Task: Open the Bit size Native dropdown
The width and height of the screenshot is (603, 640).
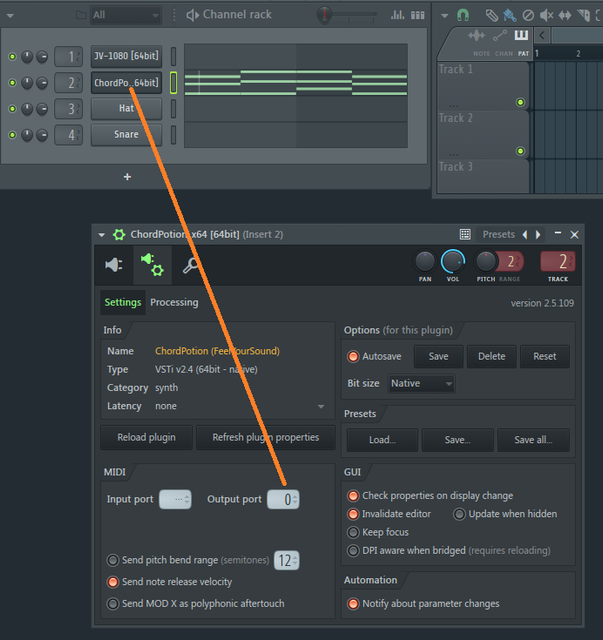Action: pos(421,383)
